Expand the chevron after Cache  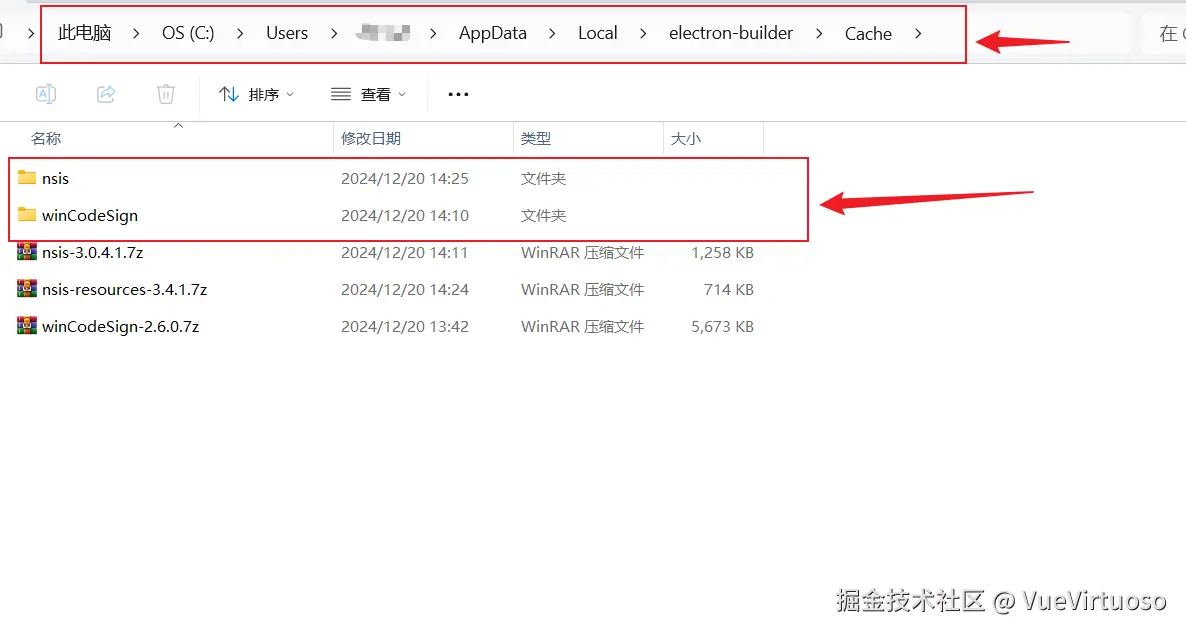click(x=918, y=33)
